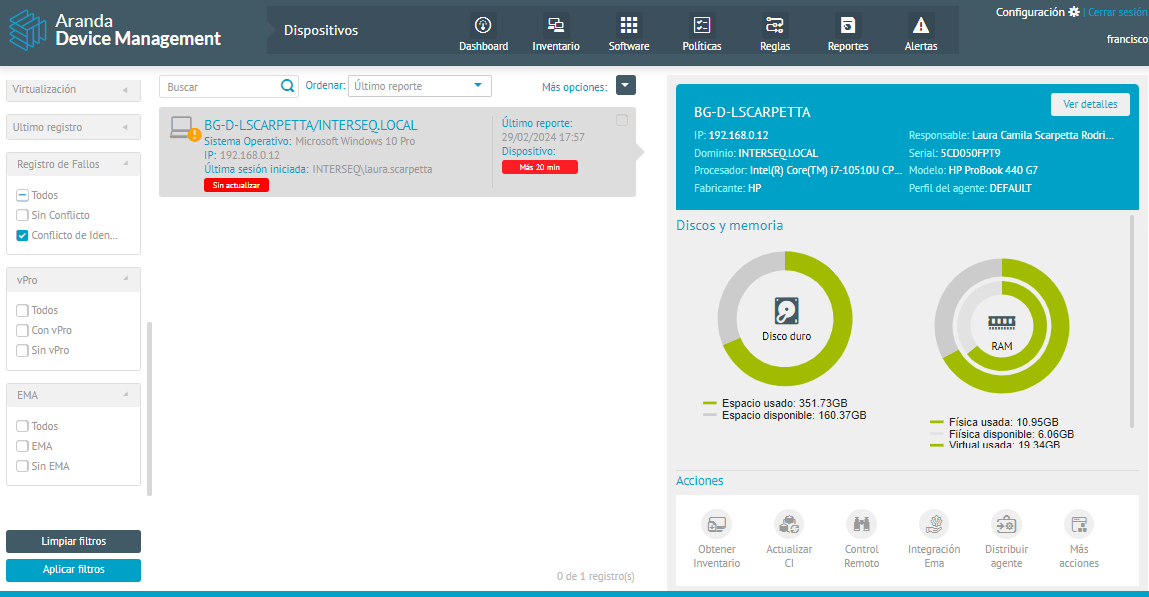Check the Todos checkbox under vPro
This screenshot has width=1149, height=597.
coord(22,310)
